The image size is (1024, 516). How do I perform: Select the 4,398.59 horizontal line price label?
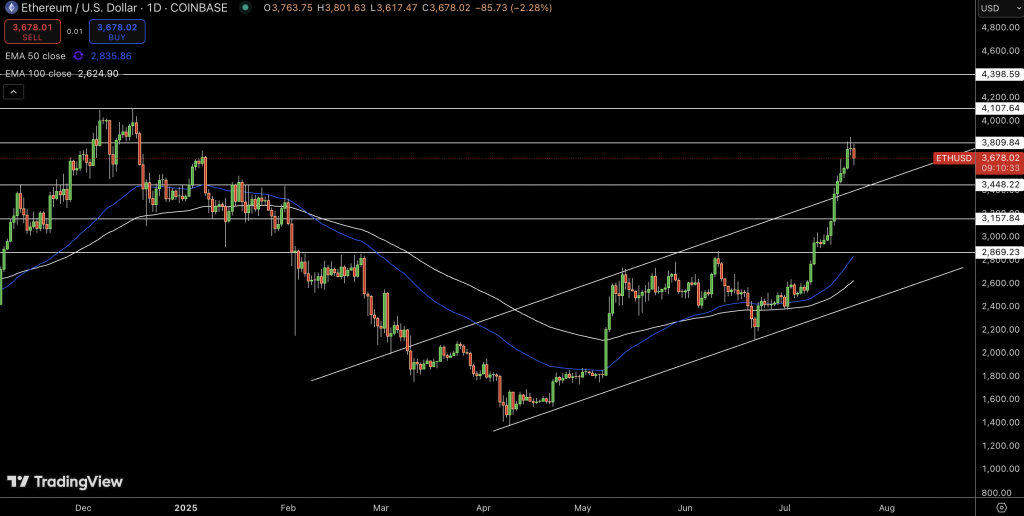[x=998, y=74]
